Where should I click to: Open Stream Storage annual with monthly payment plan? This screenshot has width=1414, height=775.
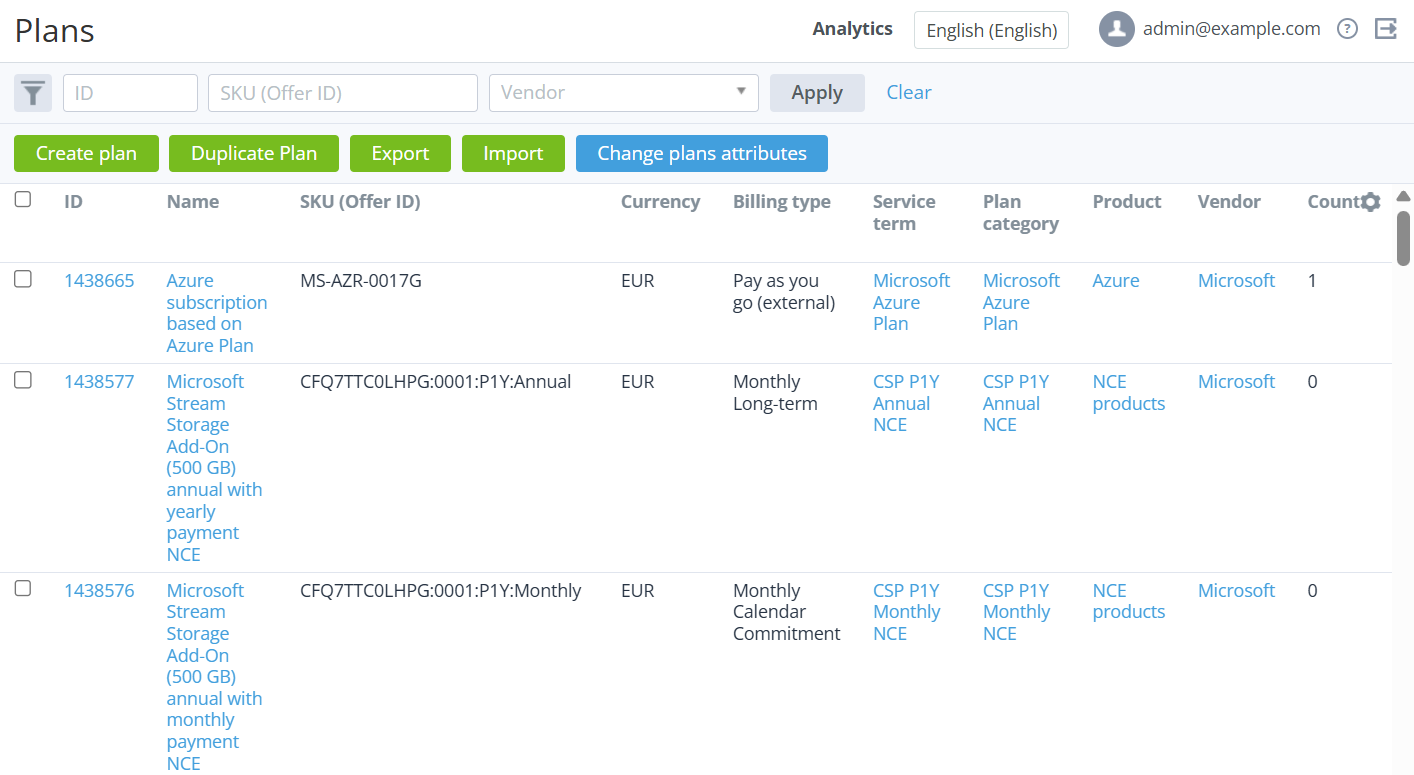(x=214, y=677)
